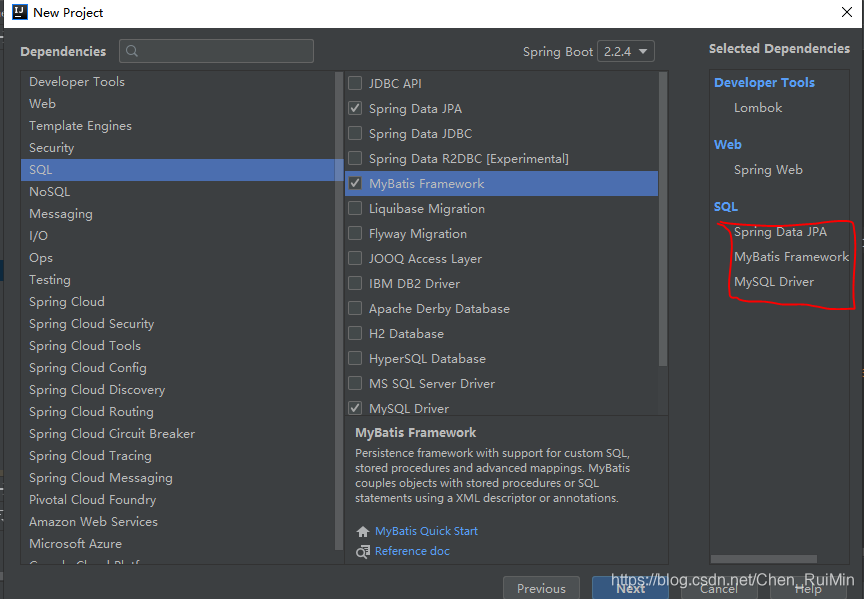The image size is (864, 599).
Task: Click Developer Tools heading in Selected Dependencies
Action: (764, 83)
